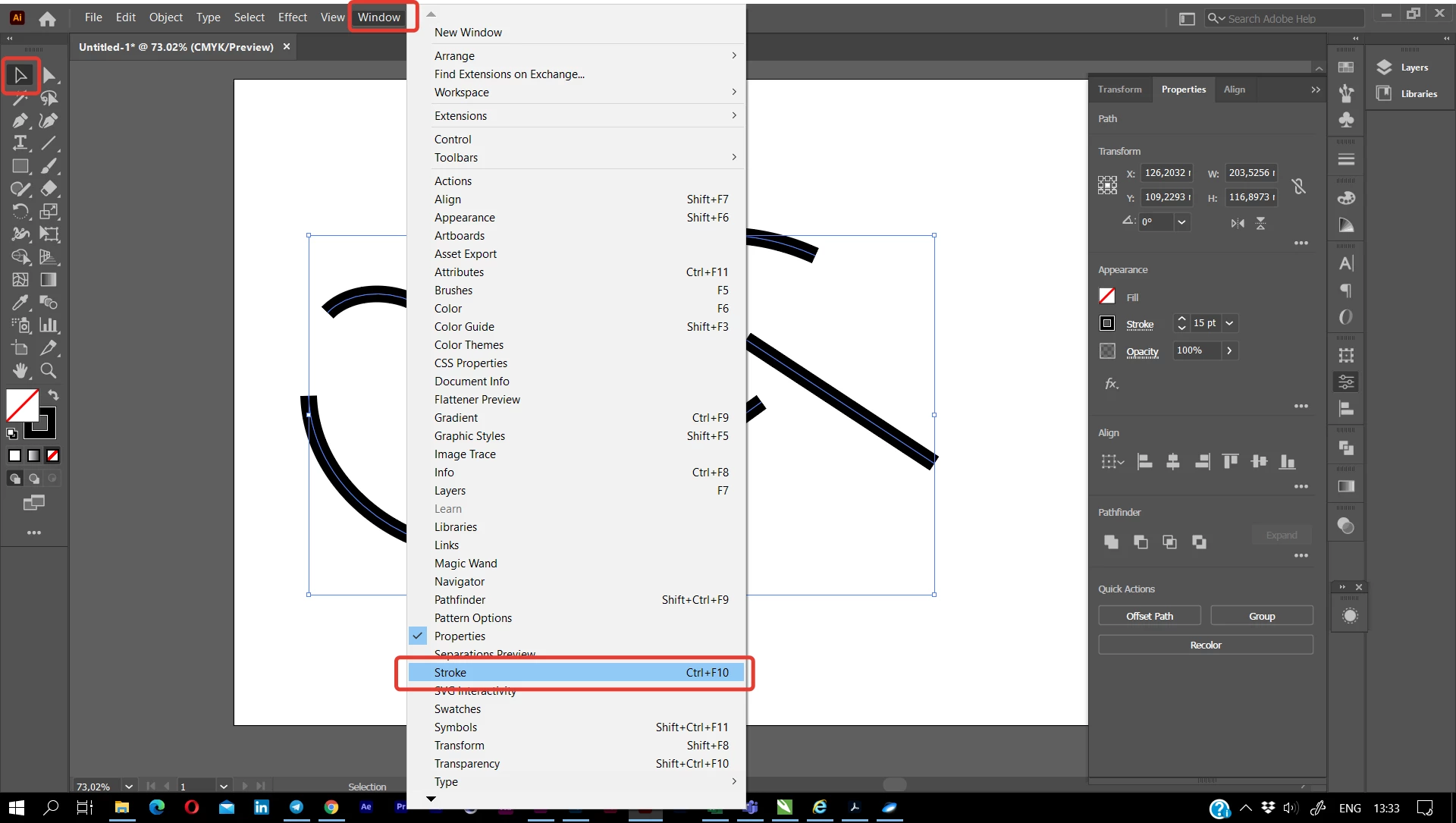Click the Fill color swatch in Appearance
Screen dimensions: 1456x823
pos(1107,297)
